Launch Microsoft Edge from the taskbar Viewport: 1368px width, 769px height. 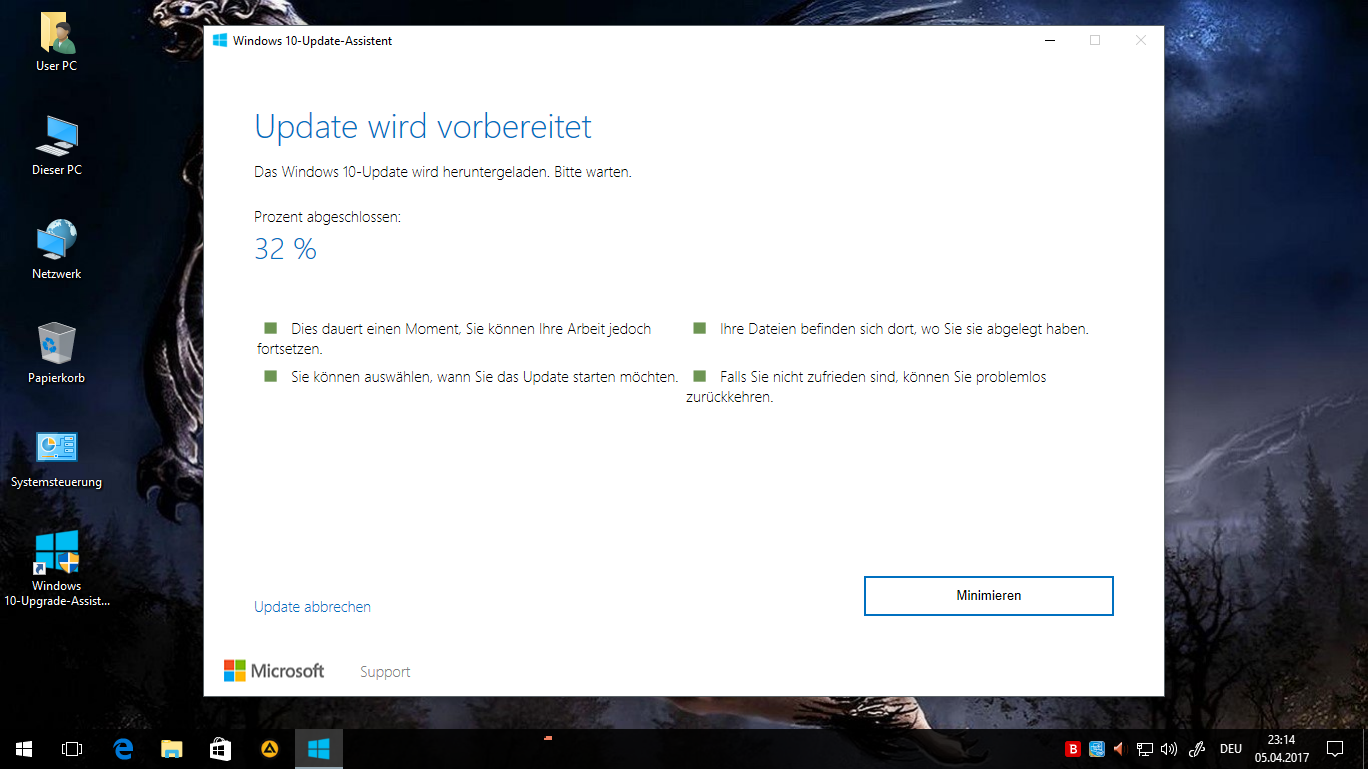[123, 748]
